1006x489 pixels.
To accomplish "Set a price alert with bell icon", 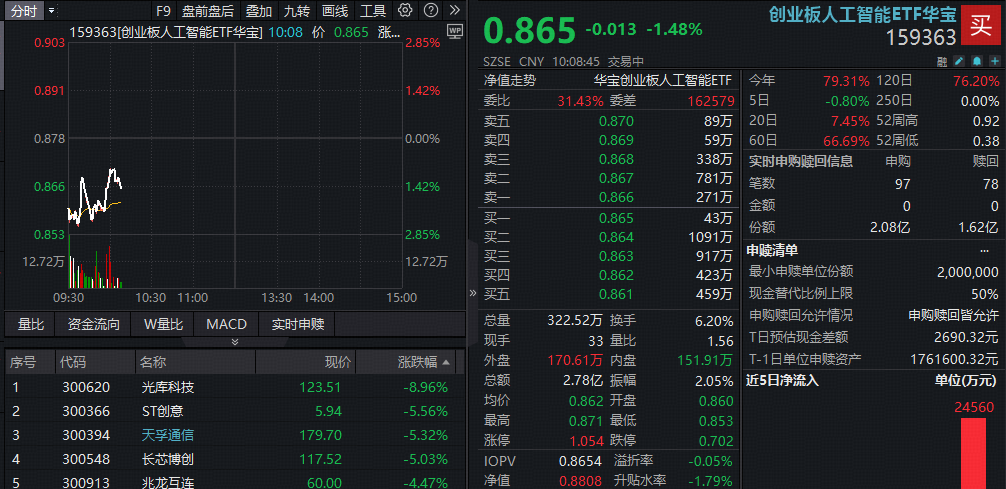I will (x=977, y=61).
